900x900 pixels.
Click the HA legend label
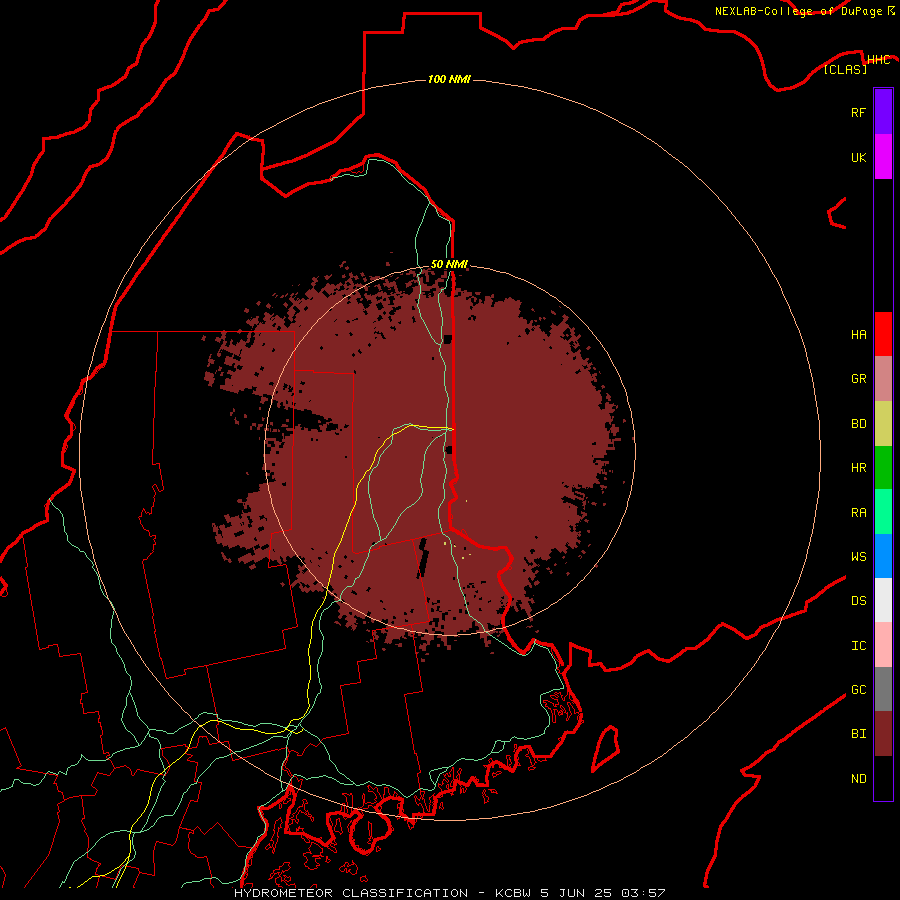[x=858, y=335]
